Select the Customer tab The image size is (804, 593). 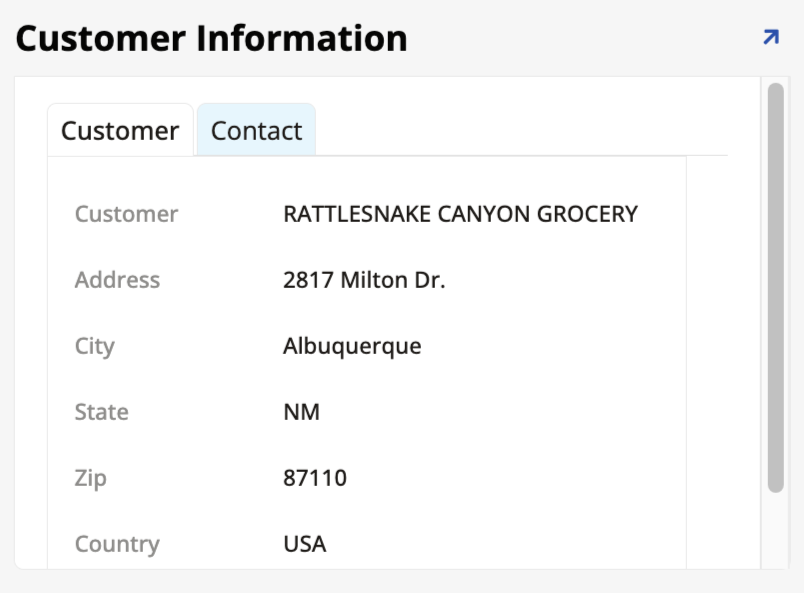point(119,130)
